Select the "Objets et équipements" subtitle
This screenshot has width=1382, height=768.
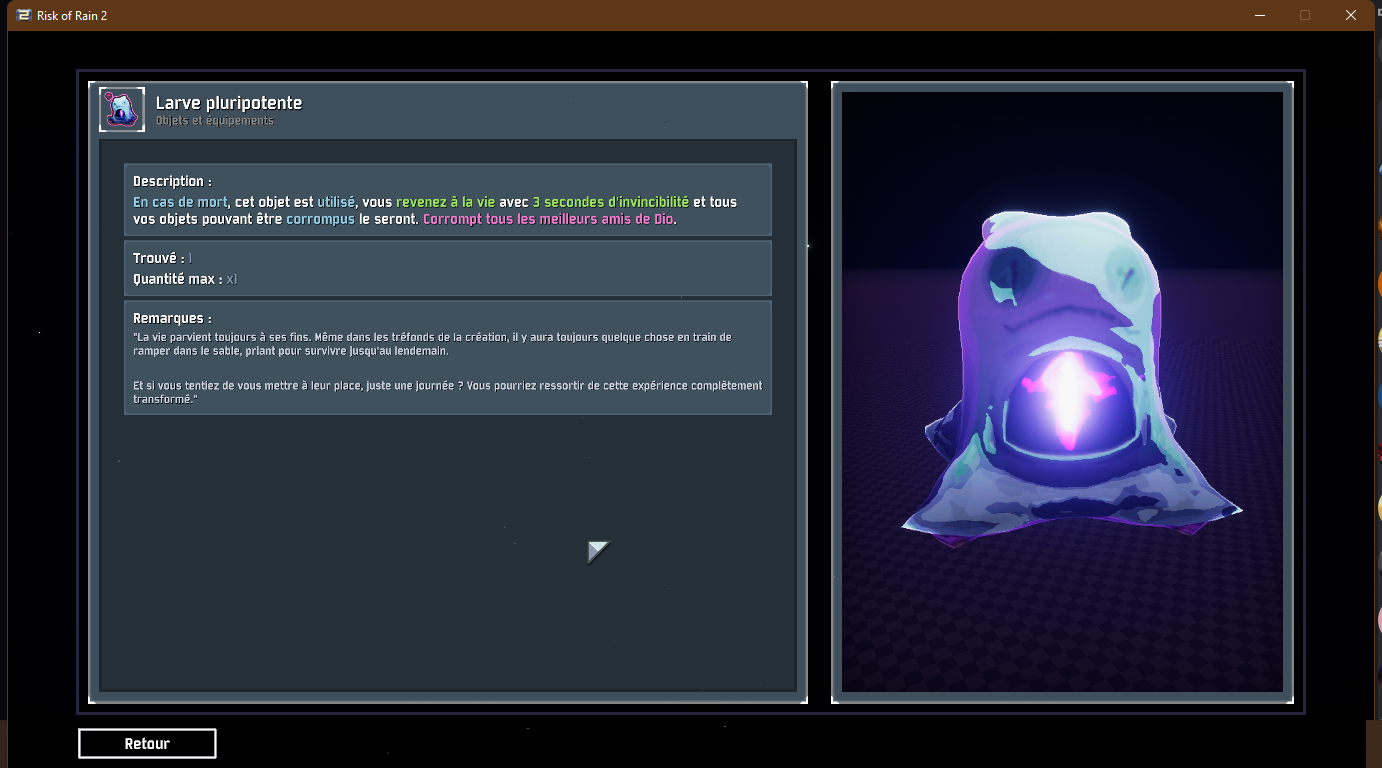(x=214, y=121)
